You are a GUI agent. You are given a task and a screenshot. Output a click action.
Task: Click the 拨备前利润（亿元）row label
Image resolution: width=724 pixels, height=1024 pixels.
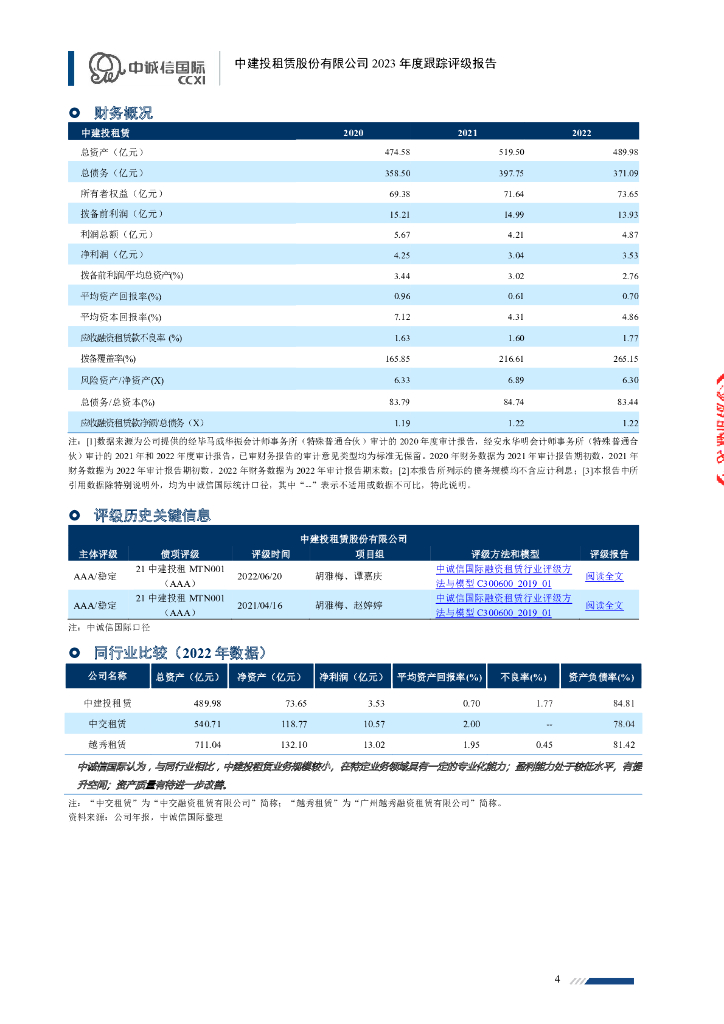click(121, 214)
